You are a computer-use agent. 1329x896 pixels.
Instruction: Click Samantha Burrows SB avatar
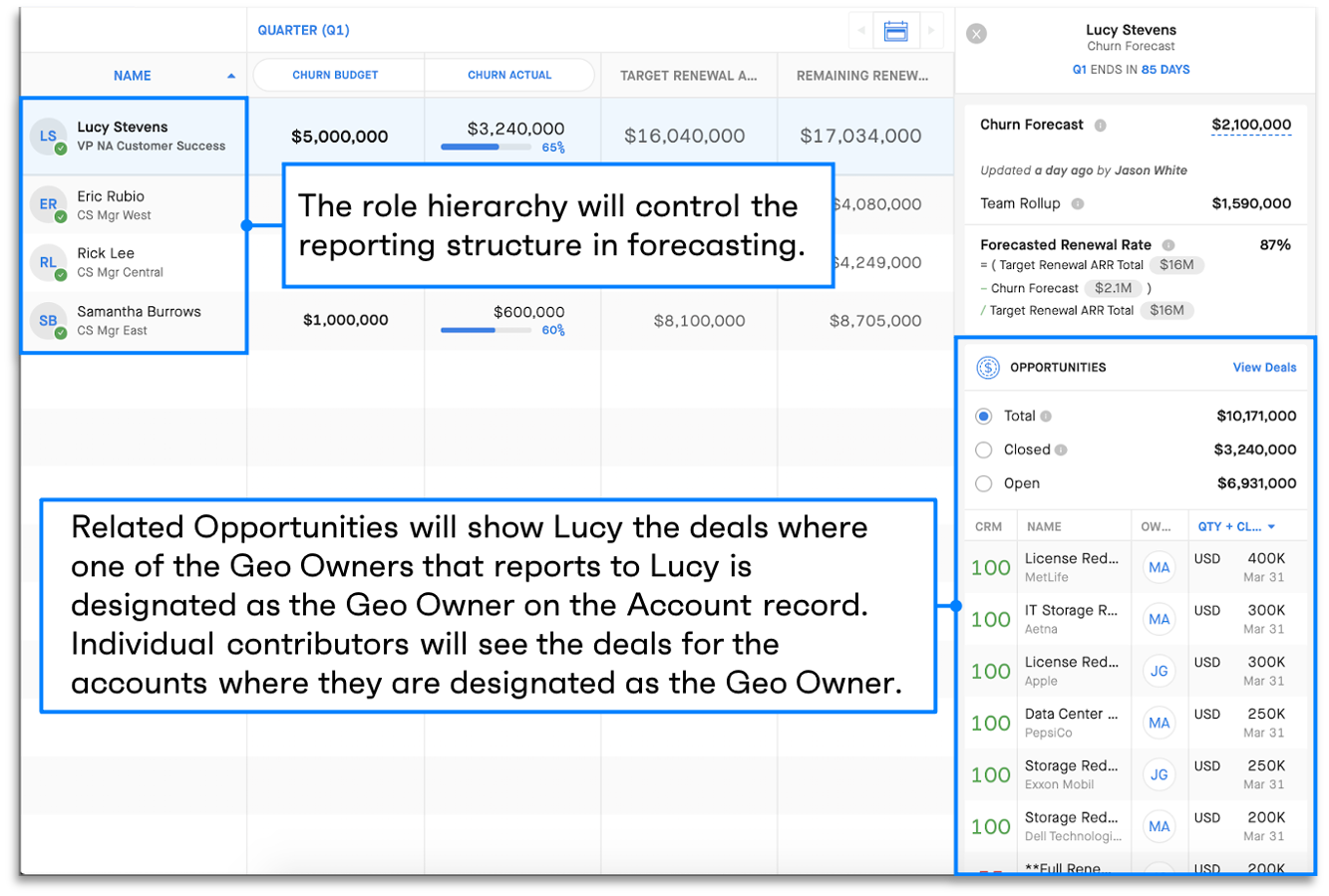click(48, 321)
